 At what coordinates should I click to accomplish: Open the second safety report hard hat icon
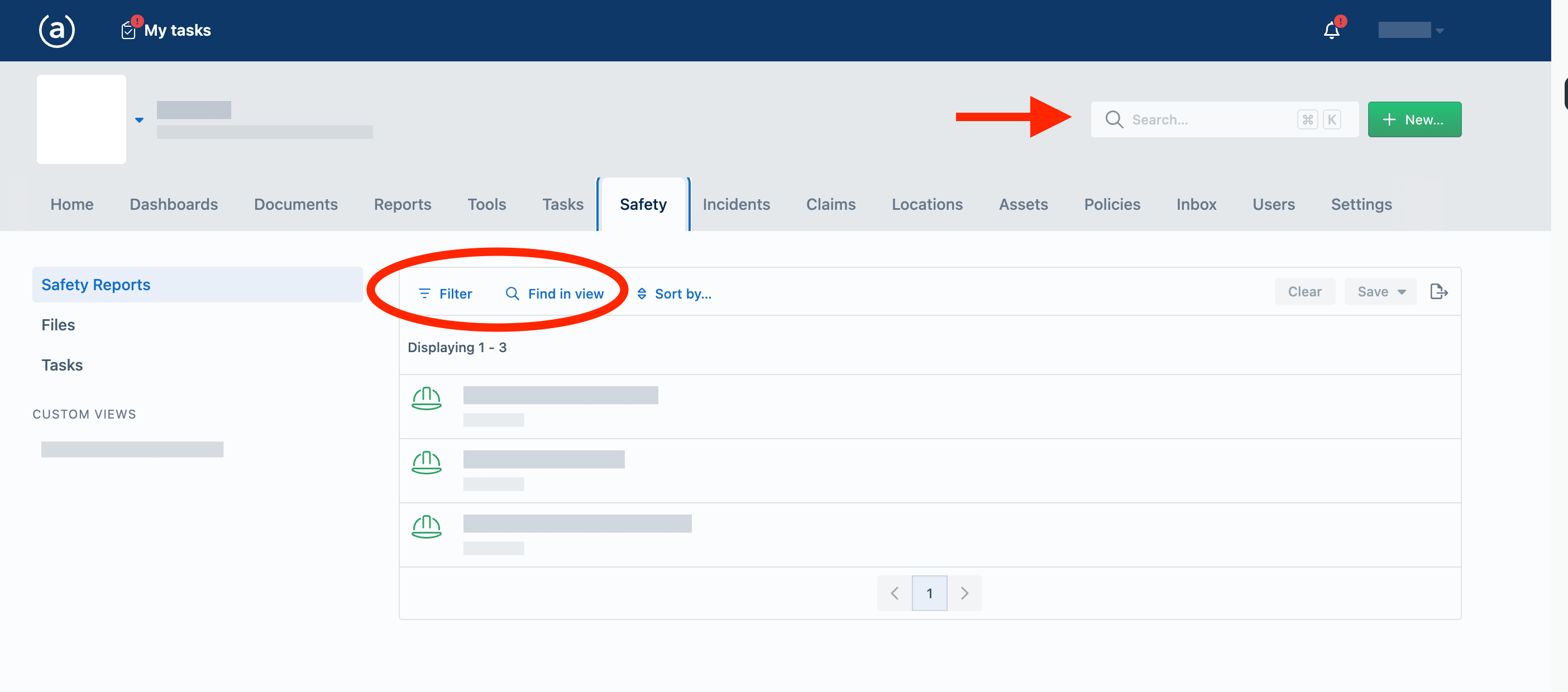(x=426, y=462)
